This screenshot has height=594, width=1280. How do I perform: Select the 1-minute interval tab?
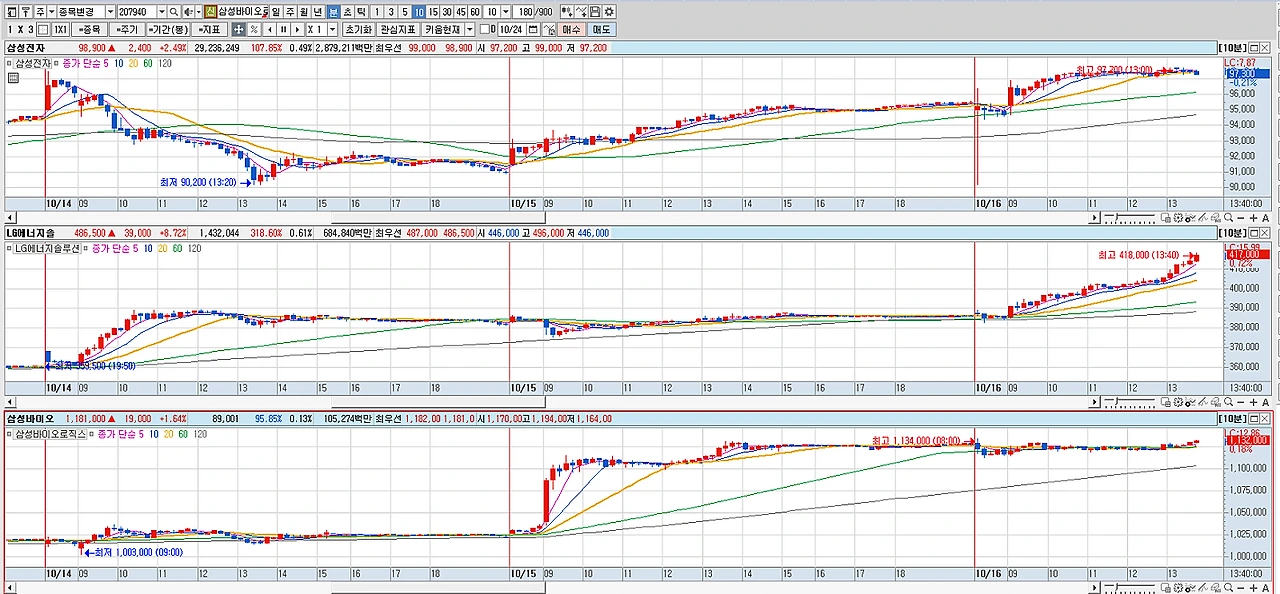(x=378, y=11)
